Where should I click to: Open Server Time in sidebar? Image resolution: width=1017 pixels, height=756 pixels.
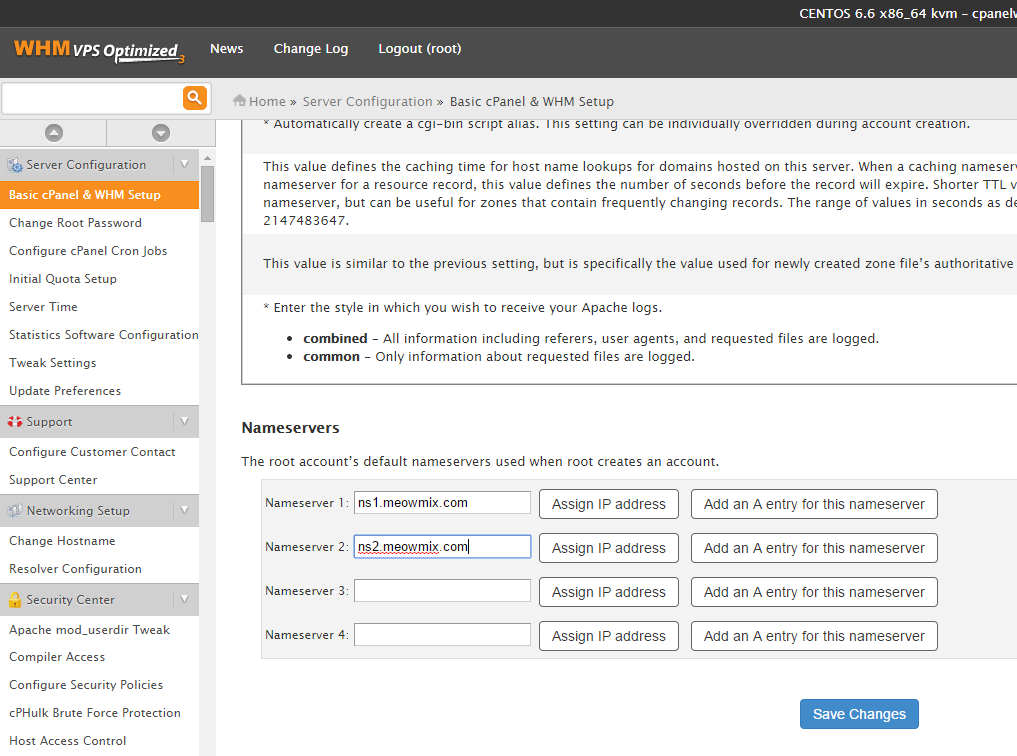coord(43,306)
